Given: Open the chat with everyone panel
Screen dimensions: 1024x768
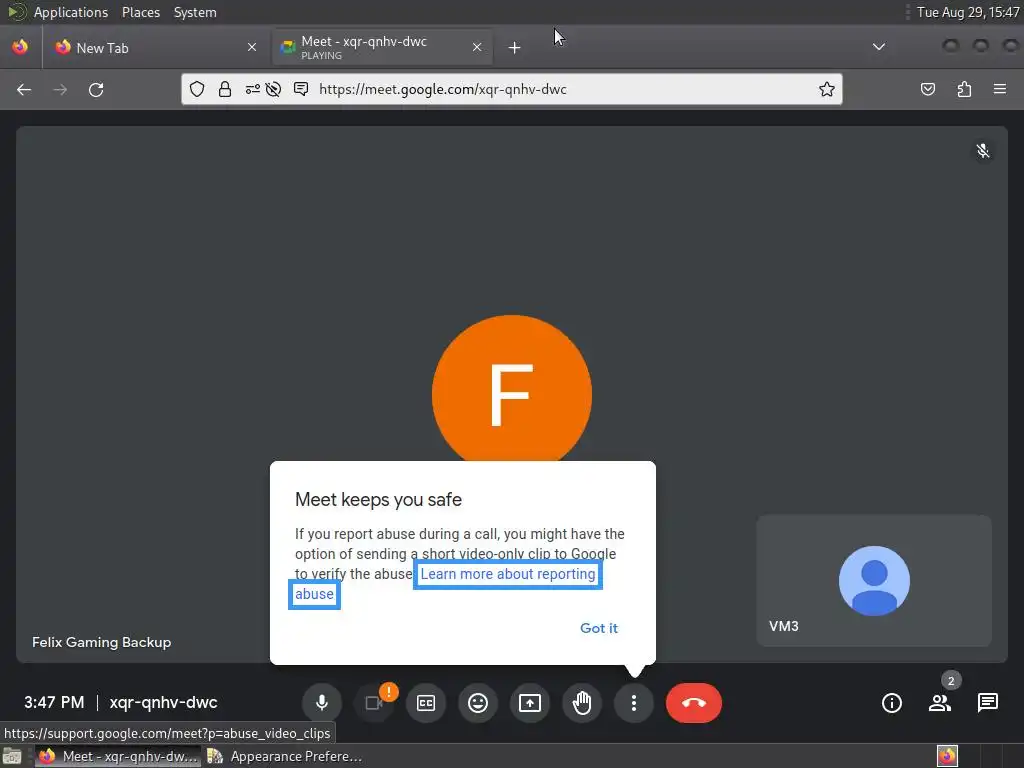Looking at the screenshot, I should pyautogui.click(x=987, y=703).
